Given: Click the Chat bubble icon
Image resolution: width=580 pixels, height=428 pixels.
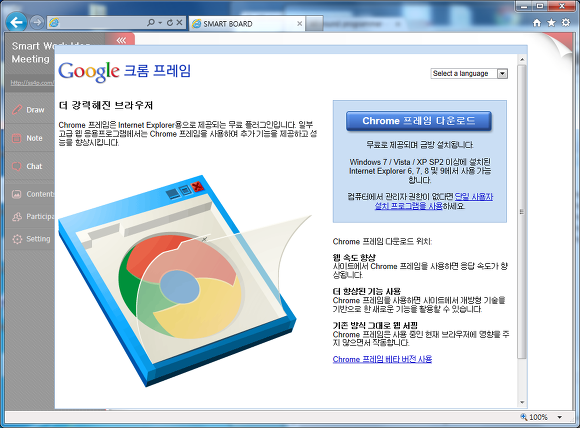Looking at the screenshot, I should point(17,166).
